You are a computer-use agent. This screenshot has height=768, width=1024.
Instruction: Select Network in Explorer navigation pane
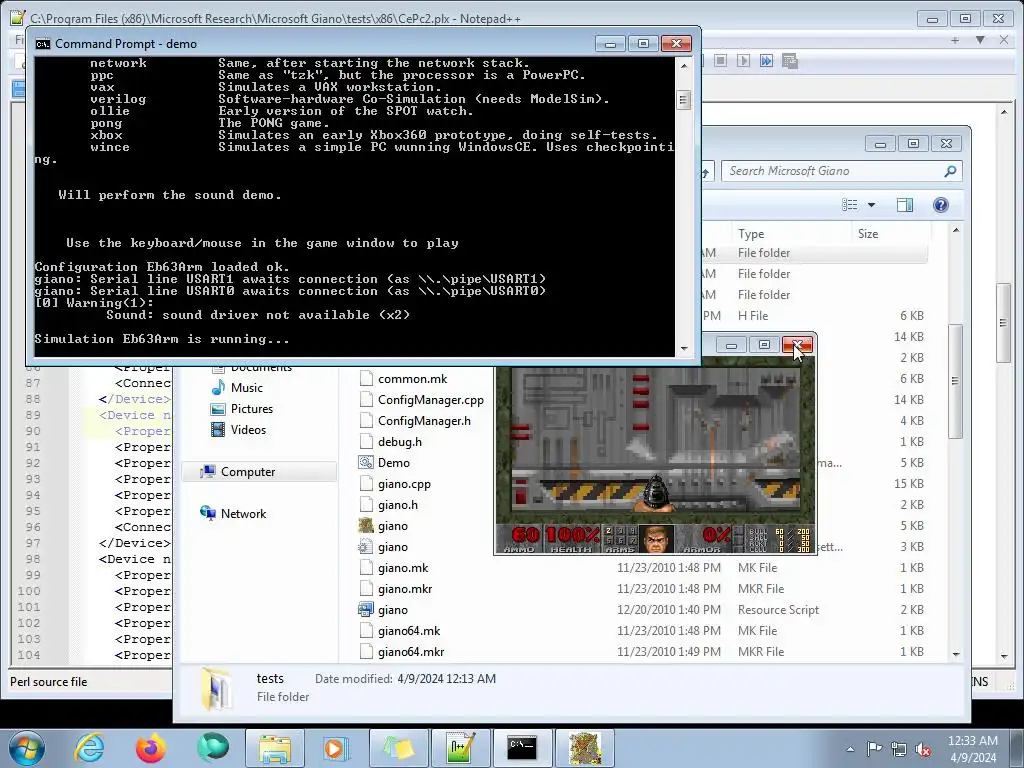[243, 514]
